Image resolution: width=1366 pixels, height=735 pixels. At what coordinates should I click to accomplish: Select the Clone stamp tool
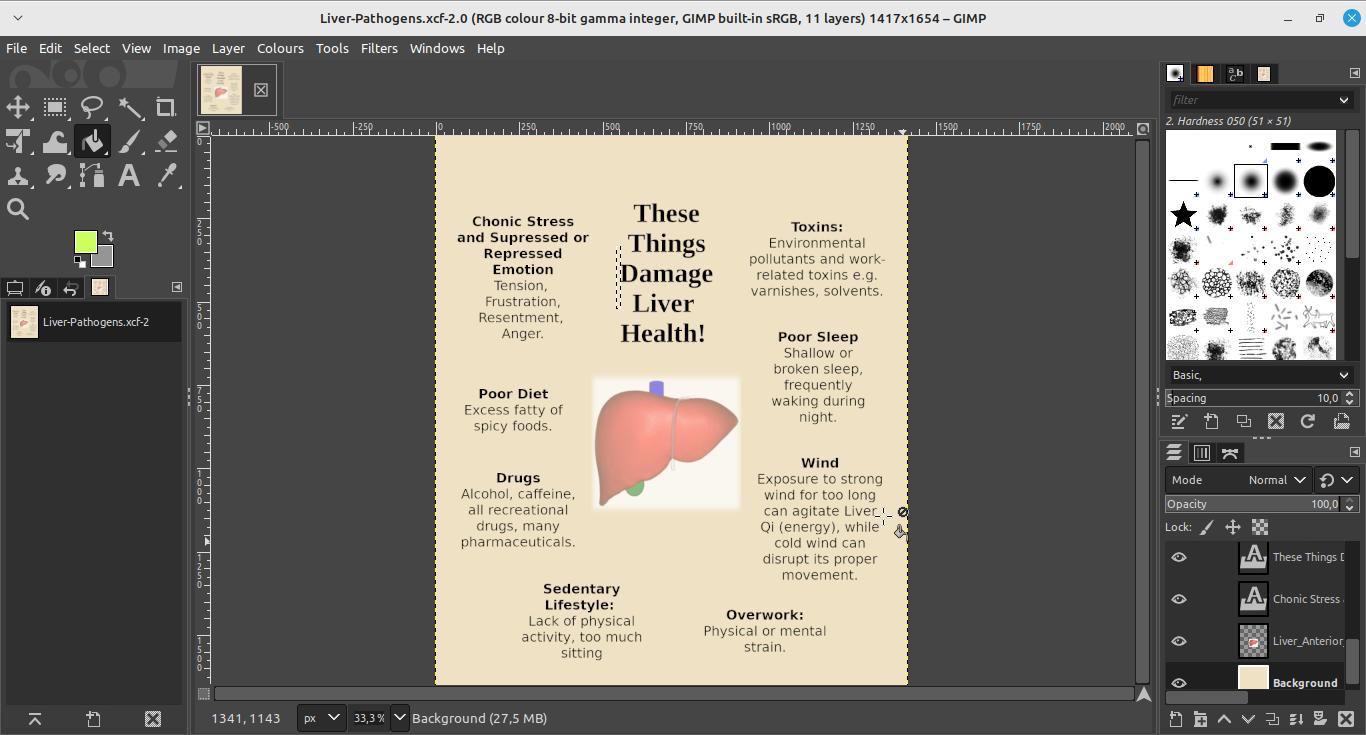tap(18, 176)
